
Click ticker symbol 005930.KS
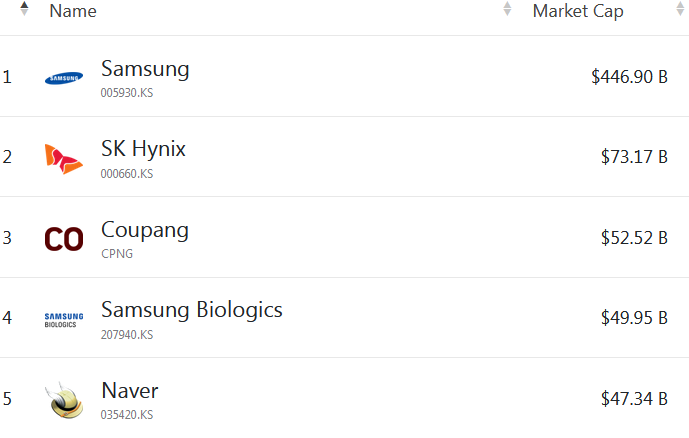(127, 93)
